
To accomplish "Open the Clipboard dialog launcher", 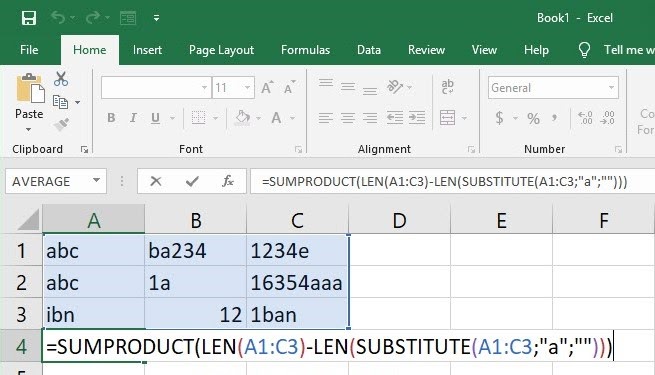I will click(84, 149).
